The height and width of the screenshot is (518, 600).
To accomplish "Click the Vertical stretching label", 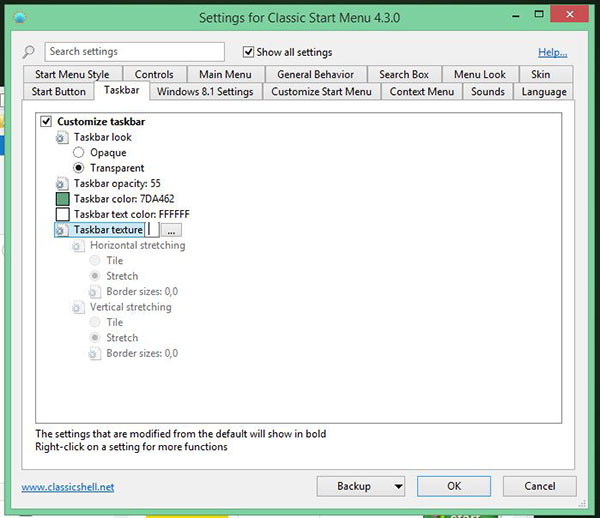I will [x=131, y=307].
